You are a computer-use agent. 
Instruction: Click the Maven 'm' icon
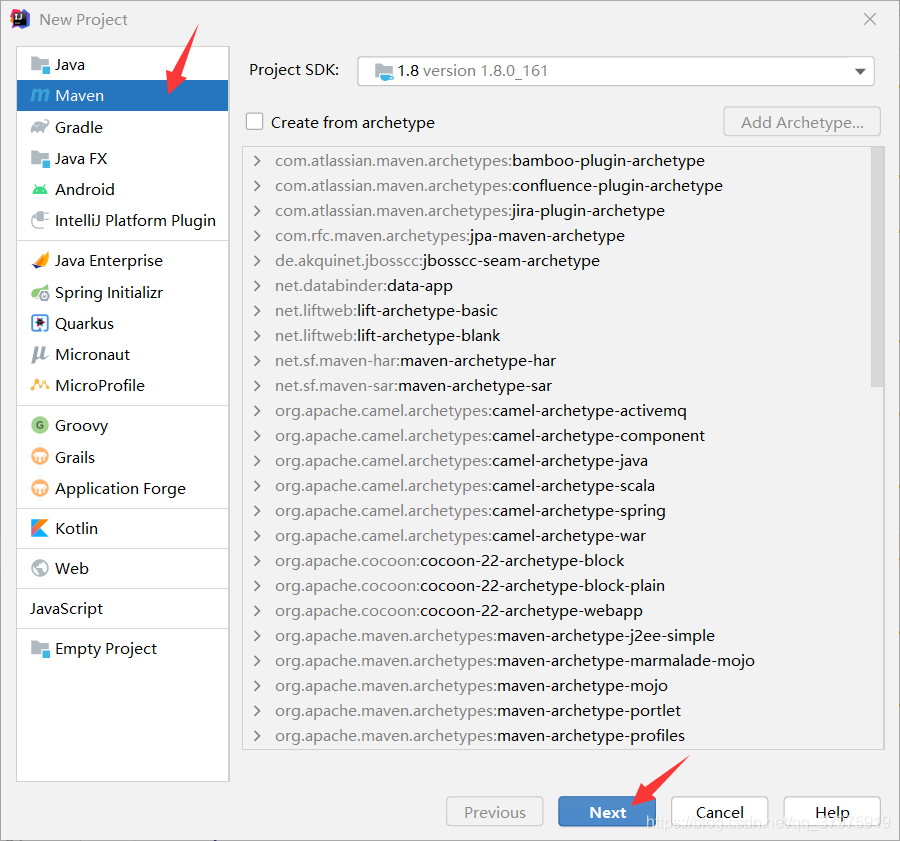point(40,95)
